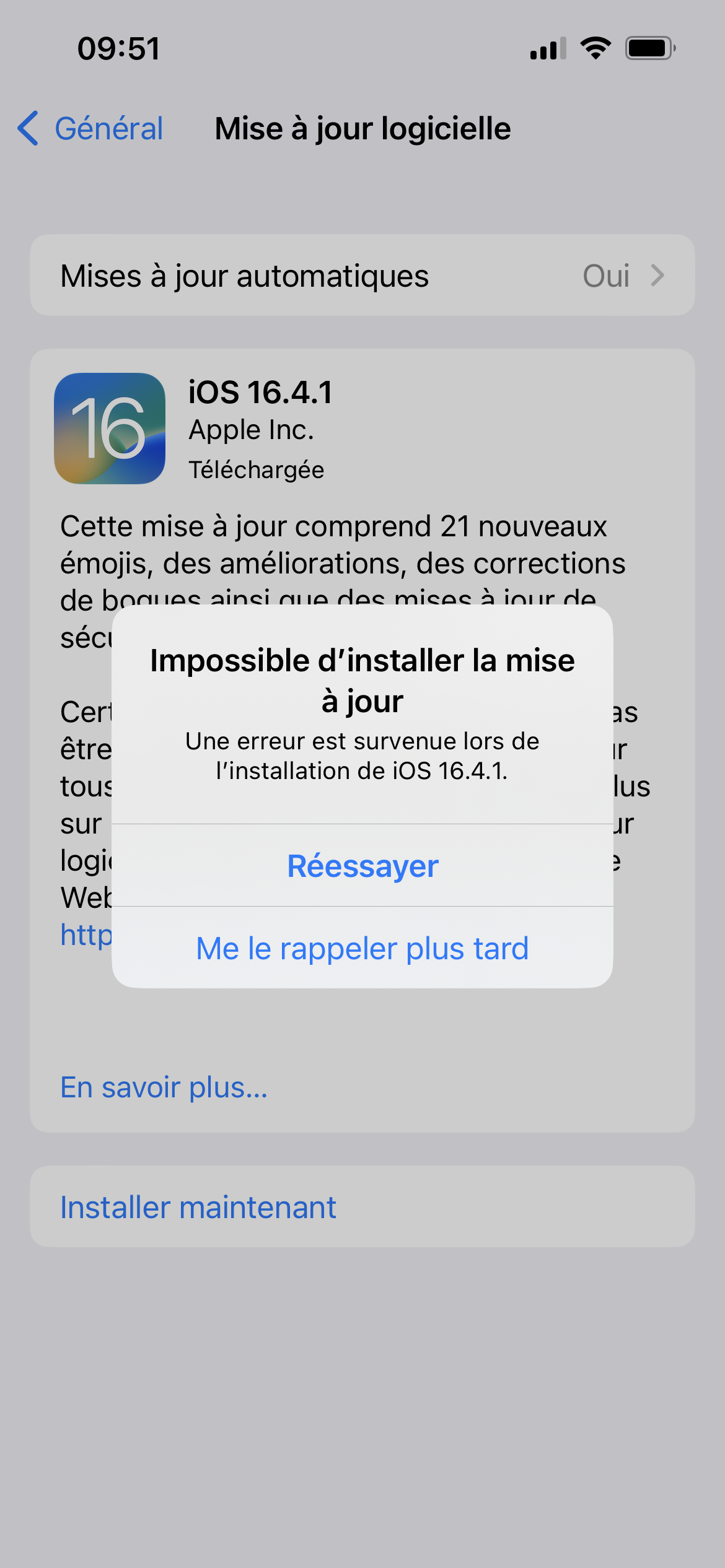Open the Mises à jour automatiques row
The width and height of the screenshot is (725, 1568).
click(362, 275)
